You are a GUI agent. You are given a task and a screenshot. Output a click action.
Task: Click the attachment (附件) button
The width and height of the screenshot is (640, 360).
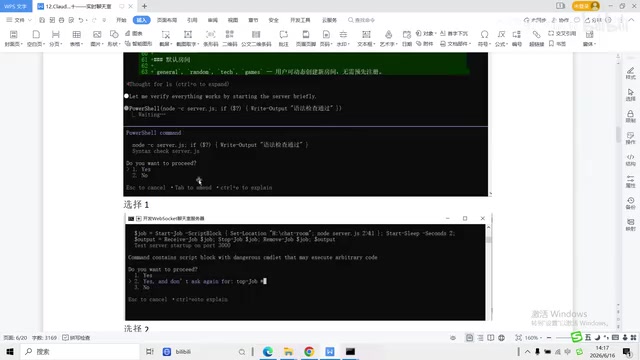(x=424, y=43)
